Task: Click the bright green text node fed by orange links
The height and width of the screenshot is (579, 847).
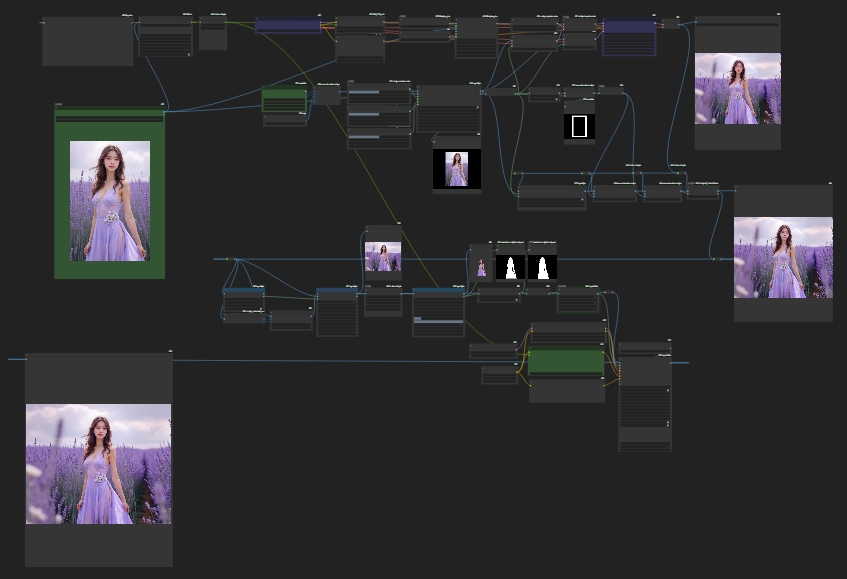Action: [x=566, y=362]
